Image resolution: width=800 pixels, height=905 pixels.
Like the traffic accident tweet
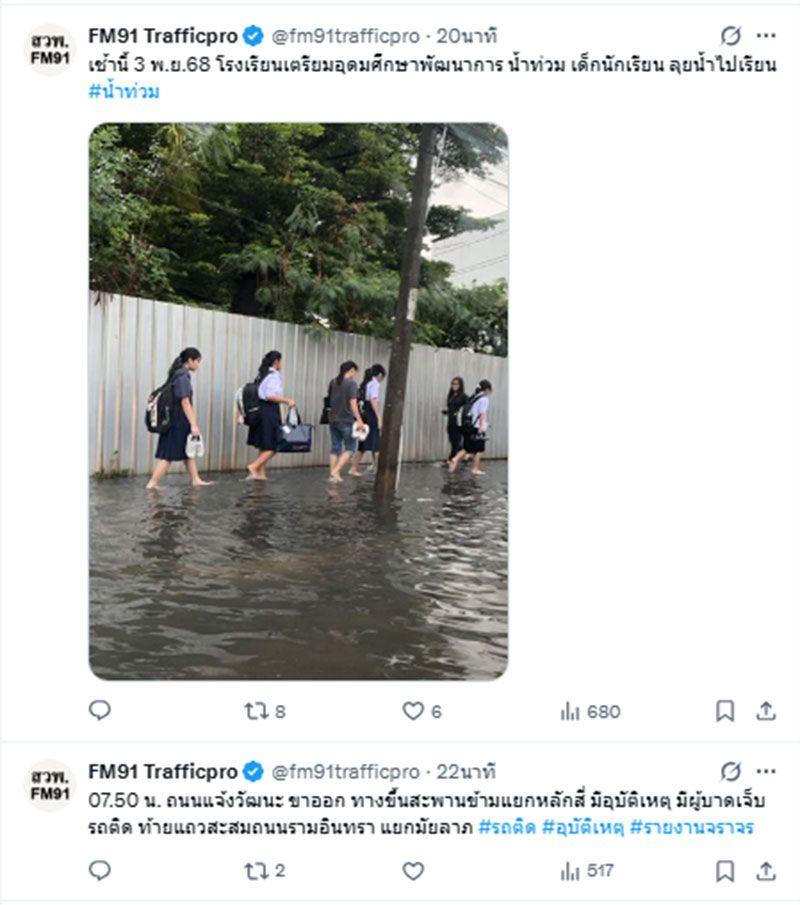pyautogui.click(x=413, y=871)
